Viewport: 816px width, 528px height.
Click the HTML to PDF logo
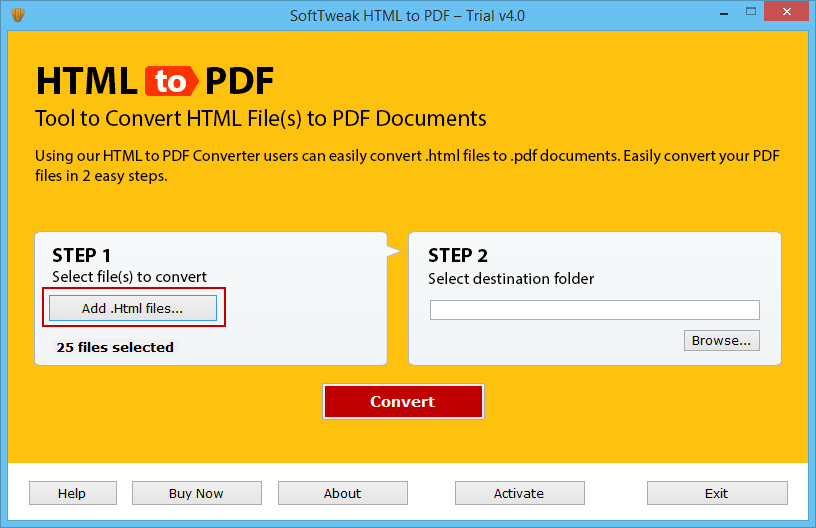coord(155,81)
